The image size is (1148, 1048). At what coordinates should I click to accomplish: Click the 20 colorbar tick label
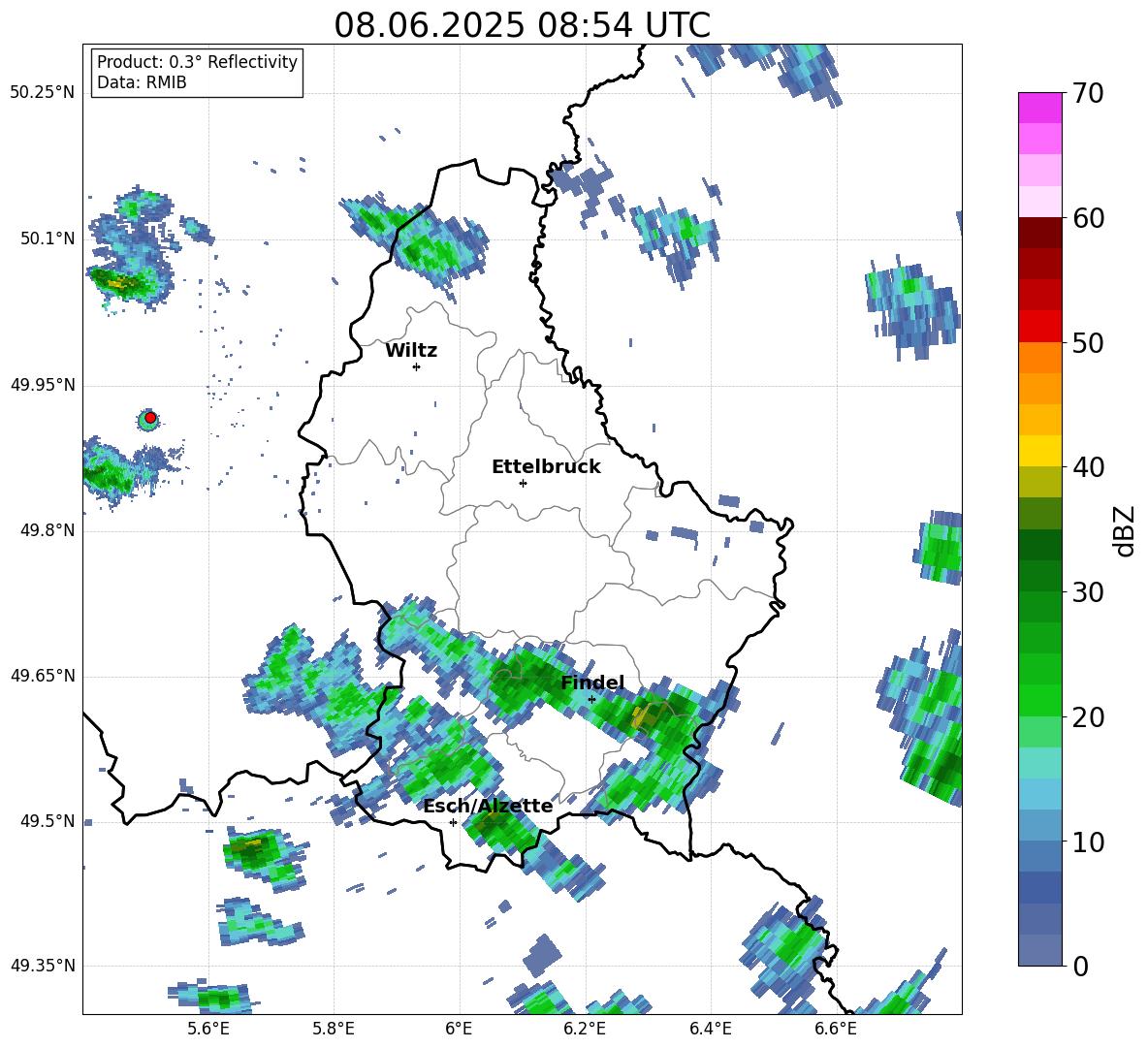point(1088,717)
